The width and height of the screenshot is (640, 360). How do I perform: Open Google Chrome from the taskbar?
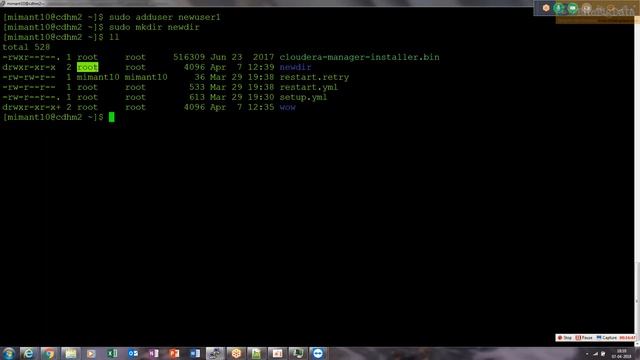49,353
